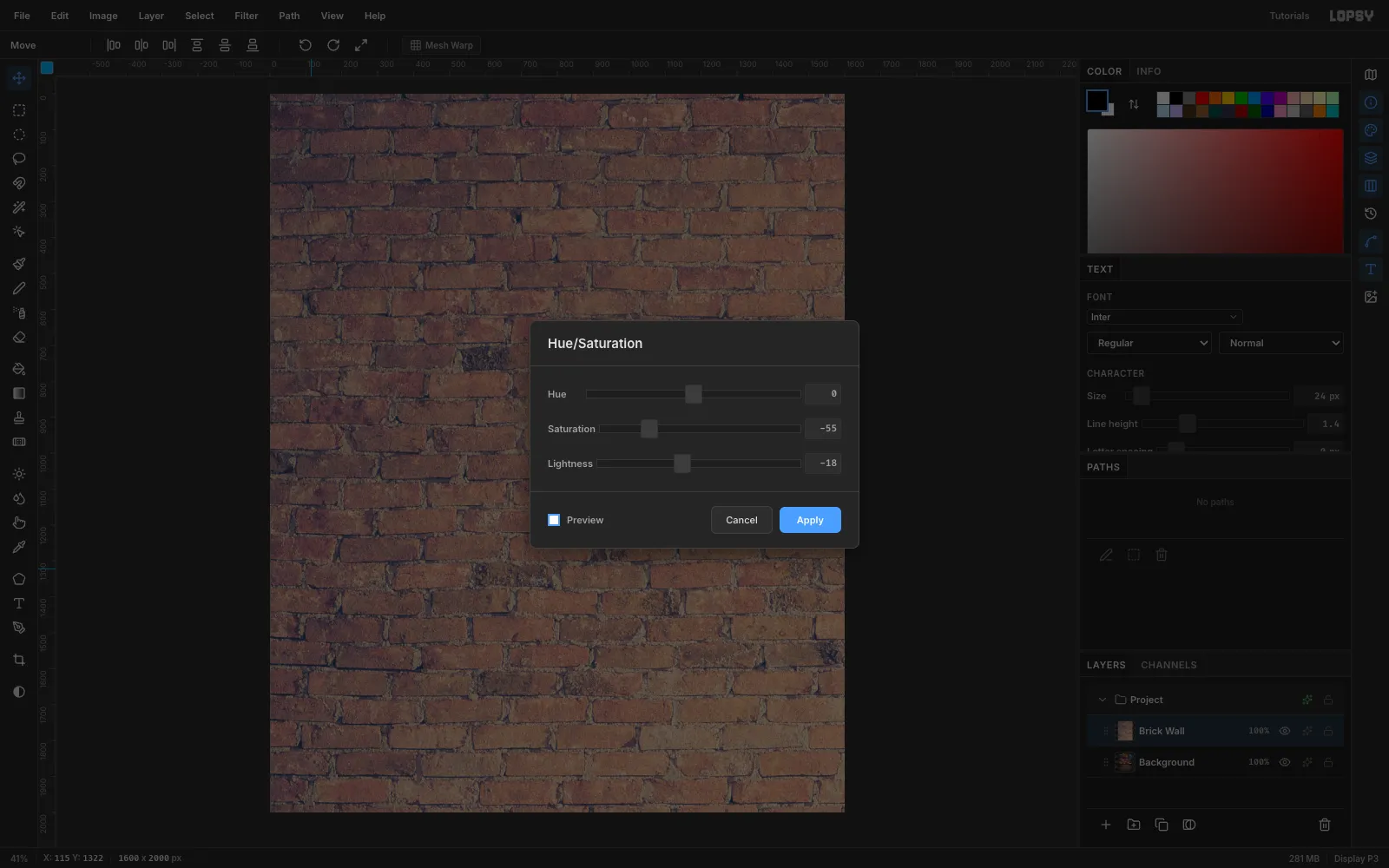Screen dimensions: 1389x868
Task: Lock the Background layer
Action: (1328, 762)
